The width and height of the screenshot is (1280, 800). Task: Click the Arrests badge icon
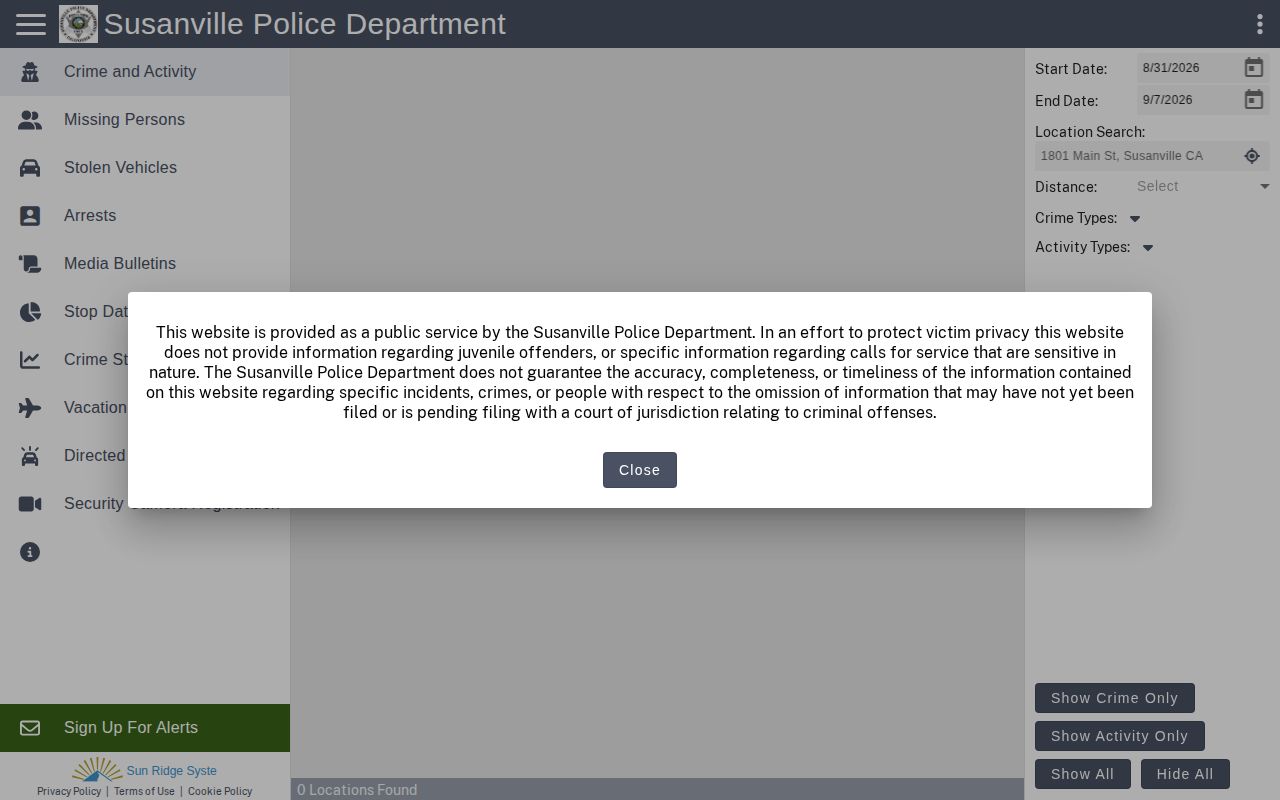click(30, 216)
